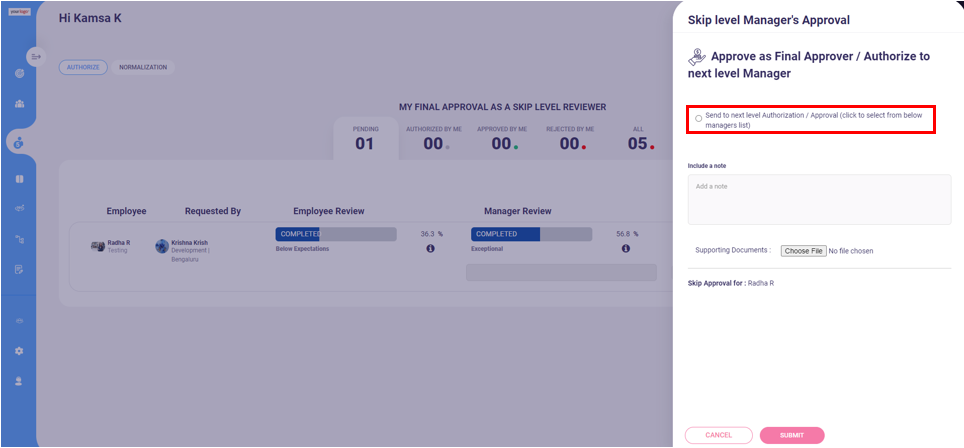This screenshot has height=448, width=964.
Task: Switch to the AUTHORIZE tab
Action: click(x=83, y=68)
